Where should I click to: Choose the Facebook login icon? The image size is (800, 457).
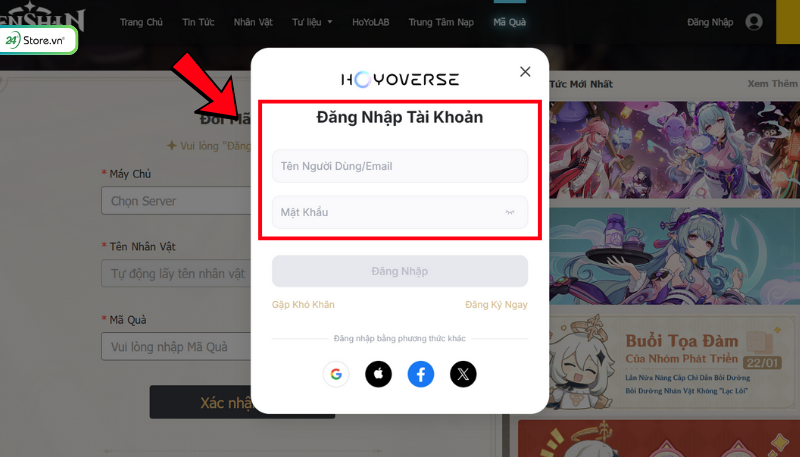pos(421,374)
